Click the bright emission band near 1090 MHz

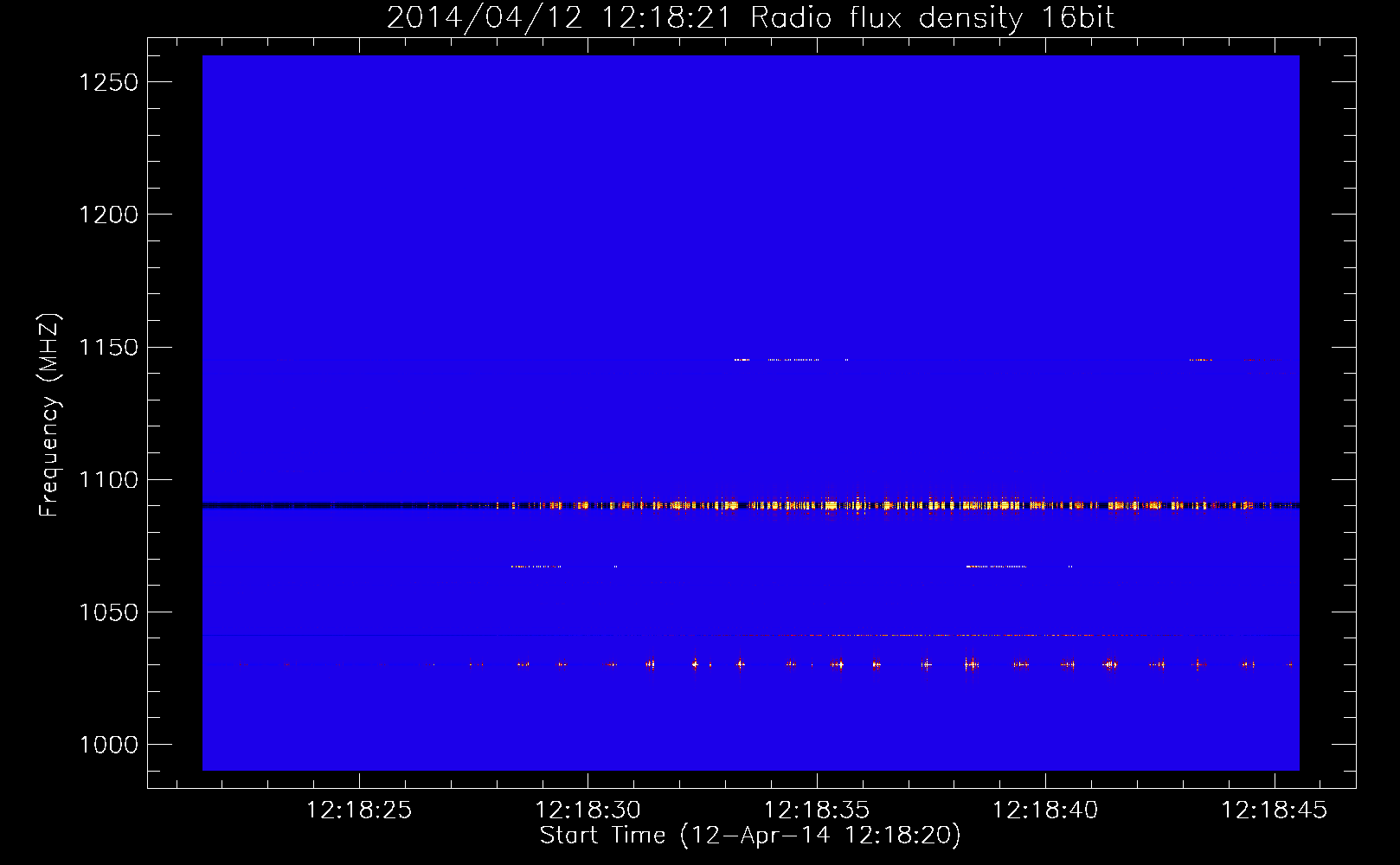point(751,505)
